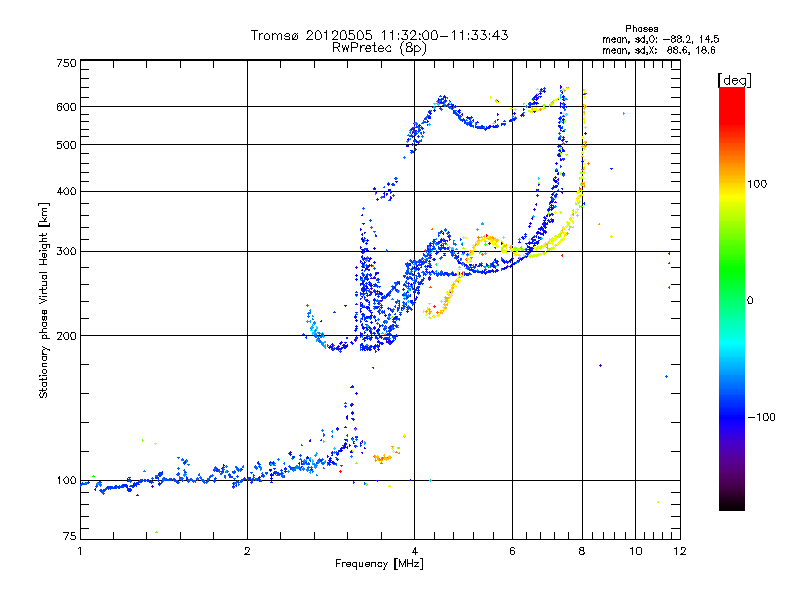Click the 'Stationary phase Virtual Height [km]' axis label

[44, 300]
